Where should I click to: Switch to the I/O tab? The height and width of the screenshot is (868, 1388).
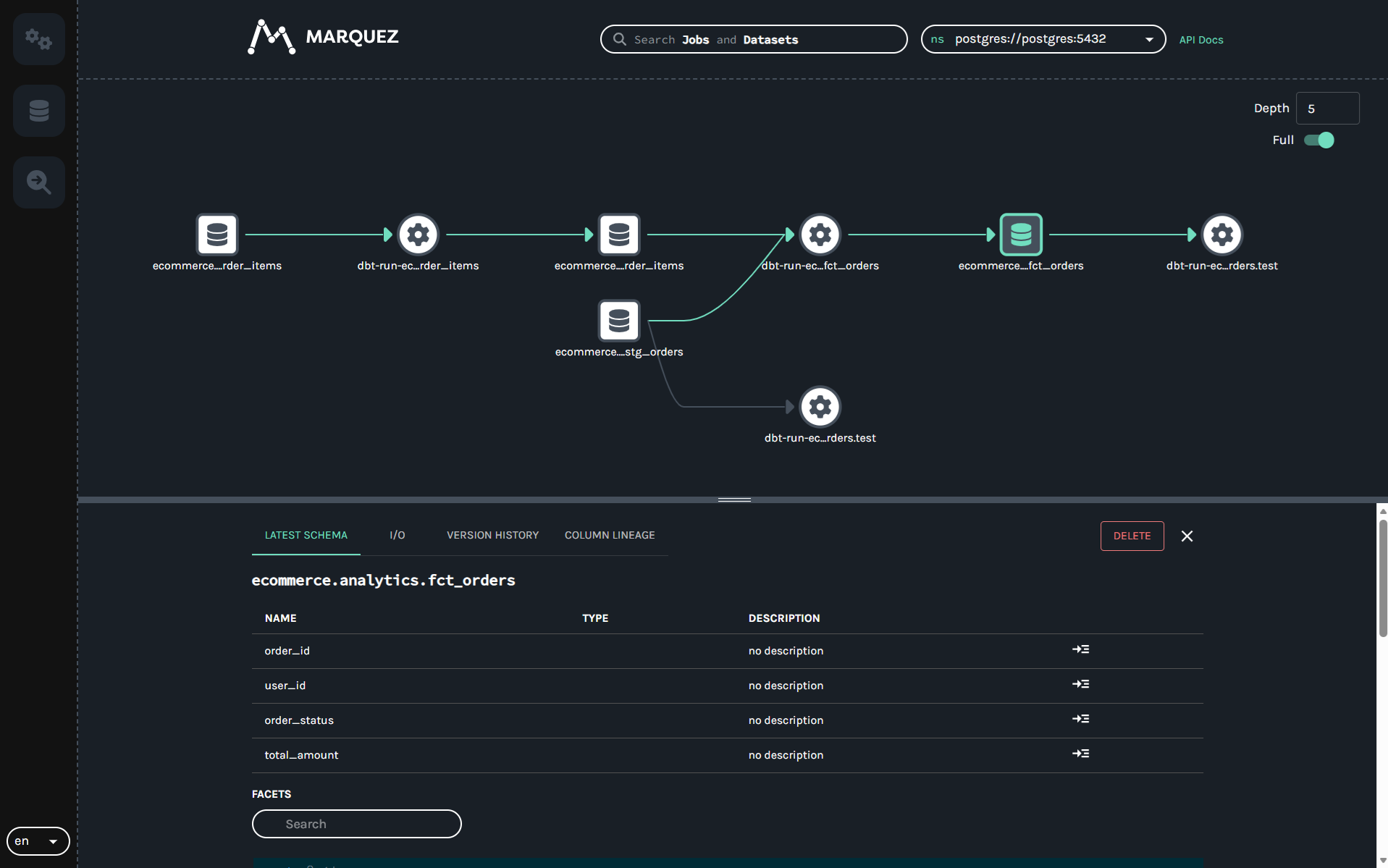(x=398, y=535)
